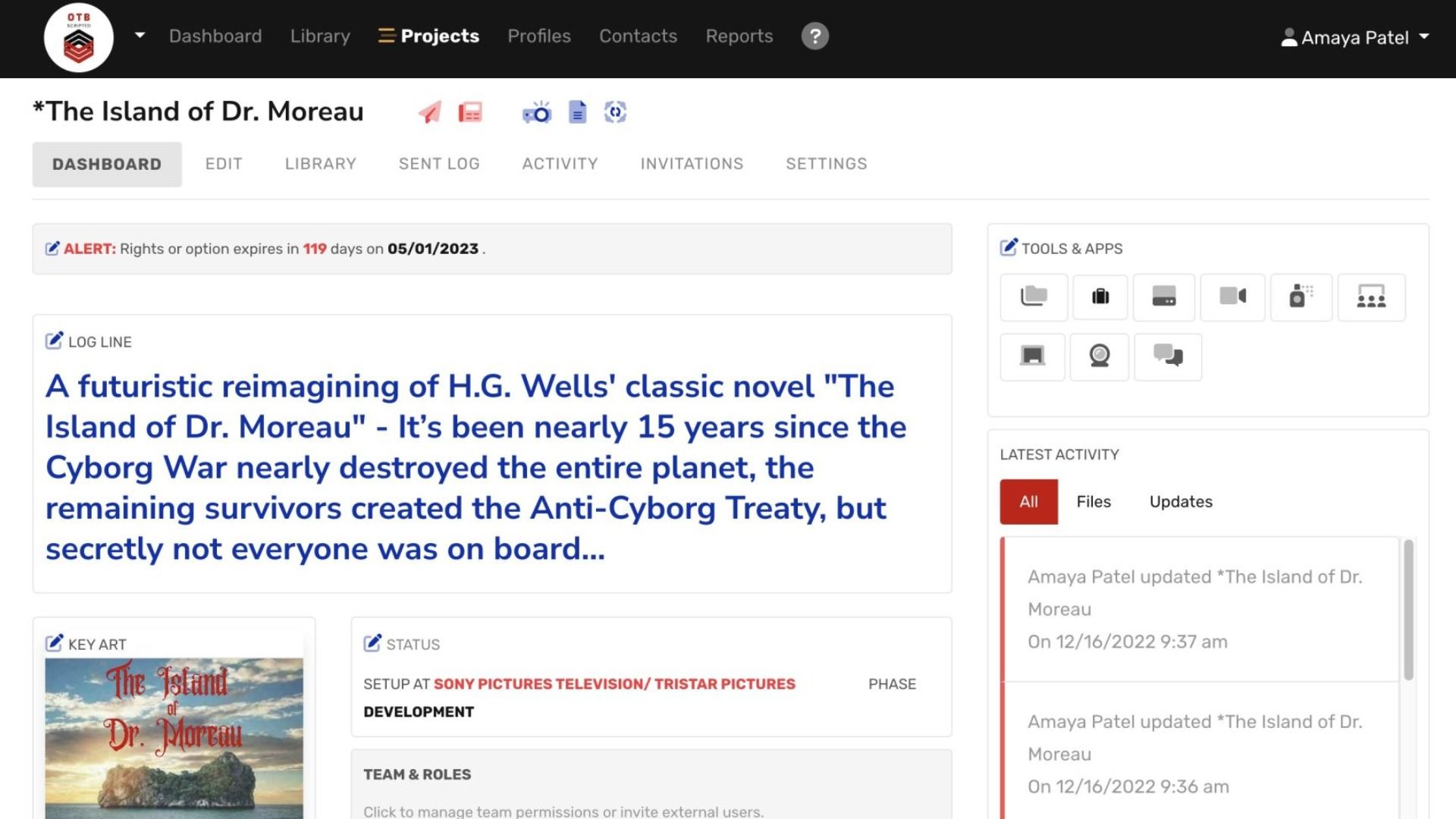
Task: Switch to the Sent Log tab
Action: pyautogui.click(x=439, y=164)
